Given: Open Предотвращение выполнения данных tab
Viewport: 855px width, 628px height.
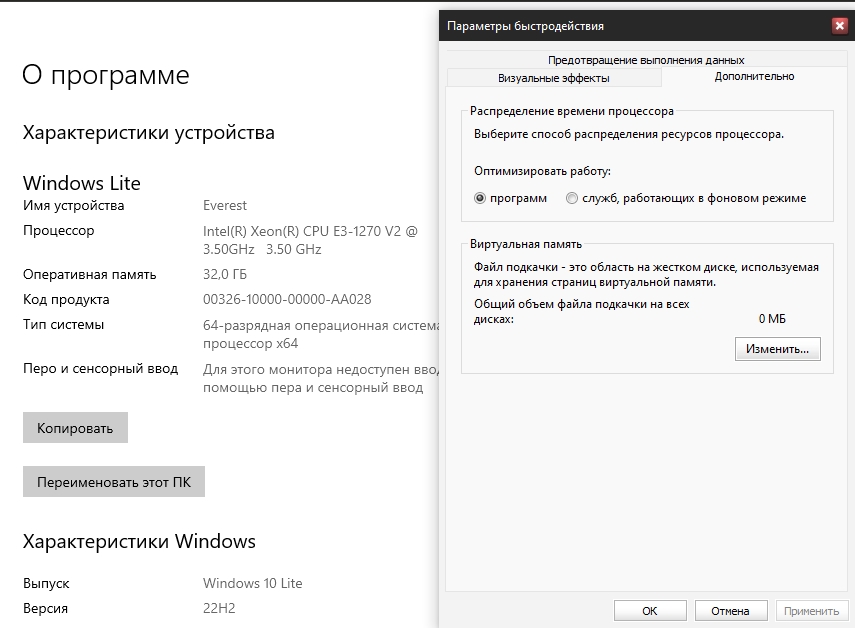Looking at the screenshot, I should pos(646,59).
